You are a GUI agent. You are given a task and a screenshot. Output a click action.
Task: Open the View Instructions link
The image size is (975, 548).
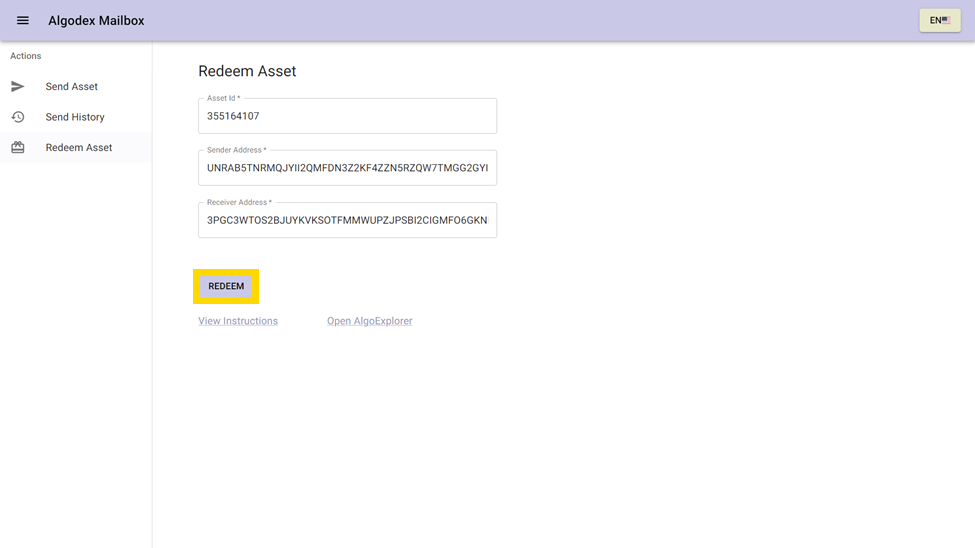tap(238, 321)
